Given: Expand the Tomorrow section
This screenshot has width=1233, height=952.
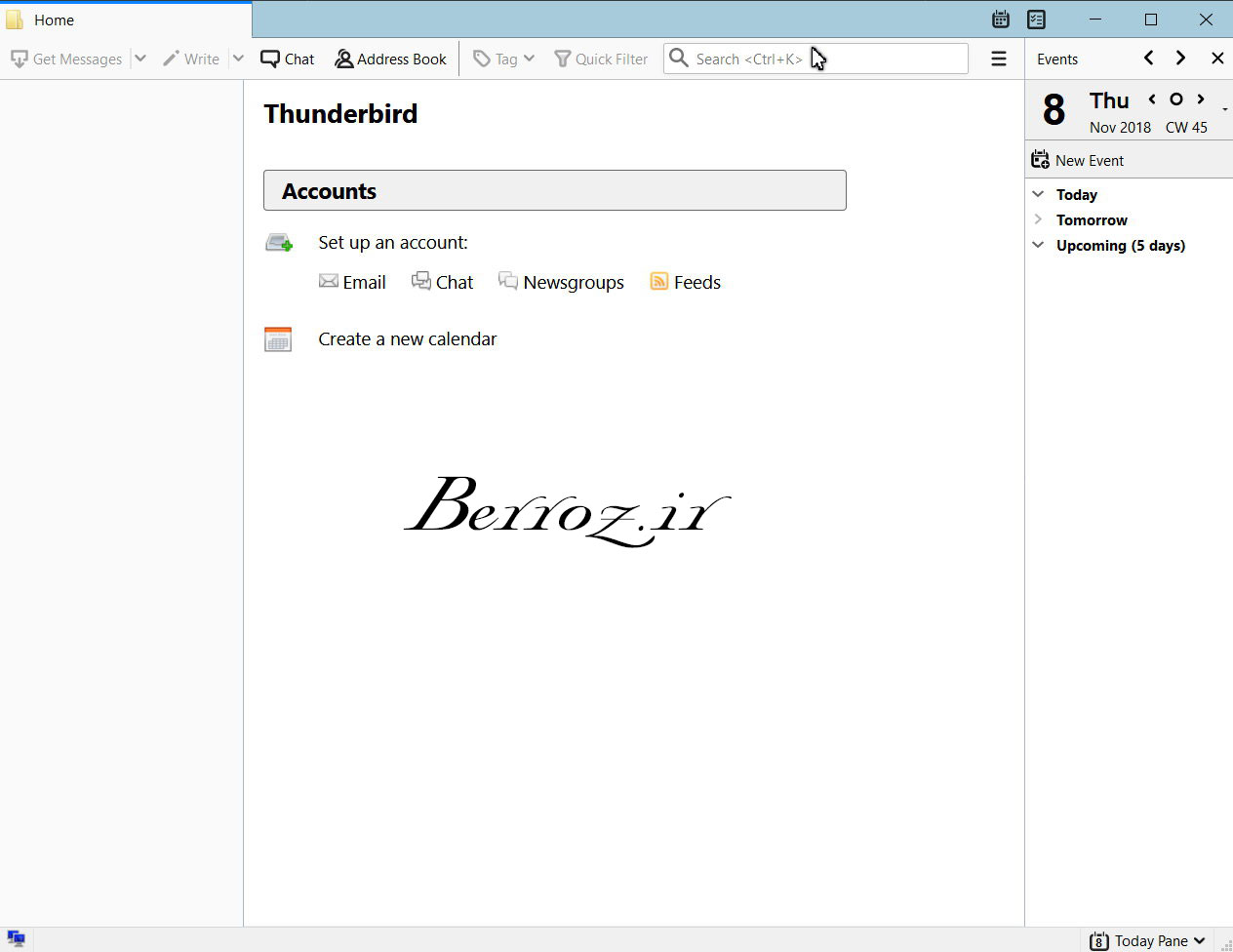Looking at the screenshot, I should point(1038,220).
